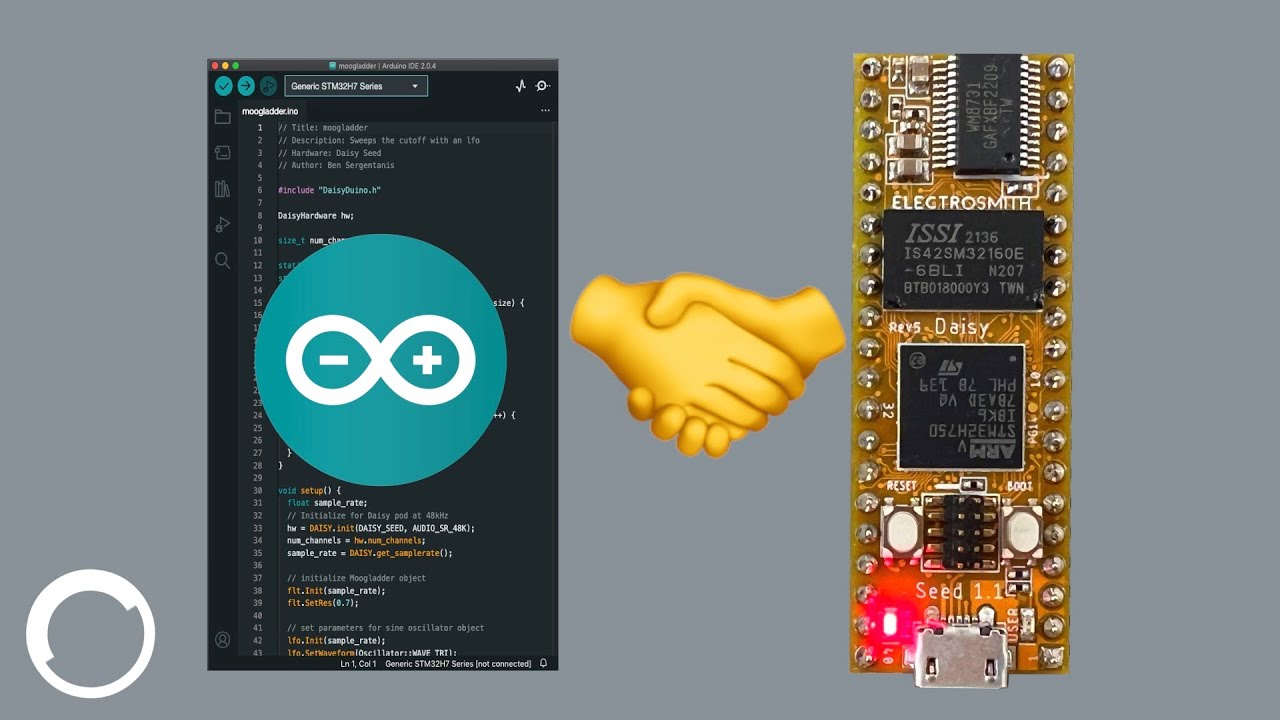The width and height of the screenshot is (1280, 720).
Task: Expand the Generic STM32H7 Series board selector
Action: [x=356, y=86]
